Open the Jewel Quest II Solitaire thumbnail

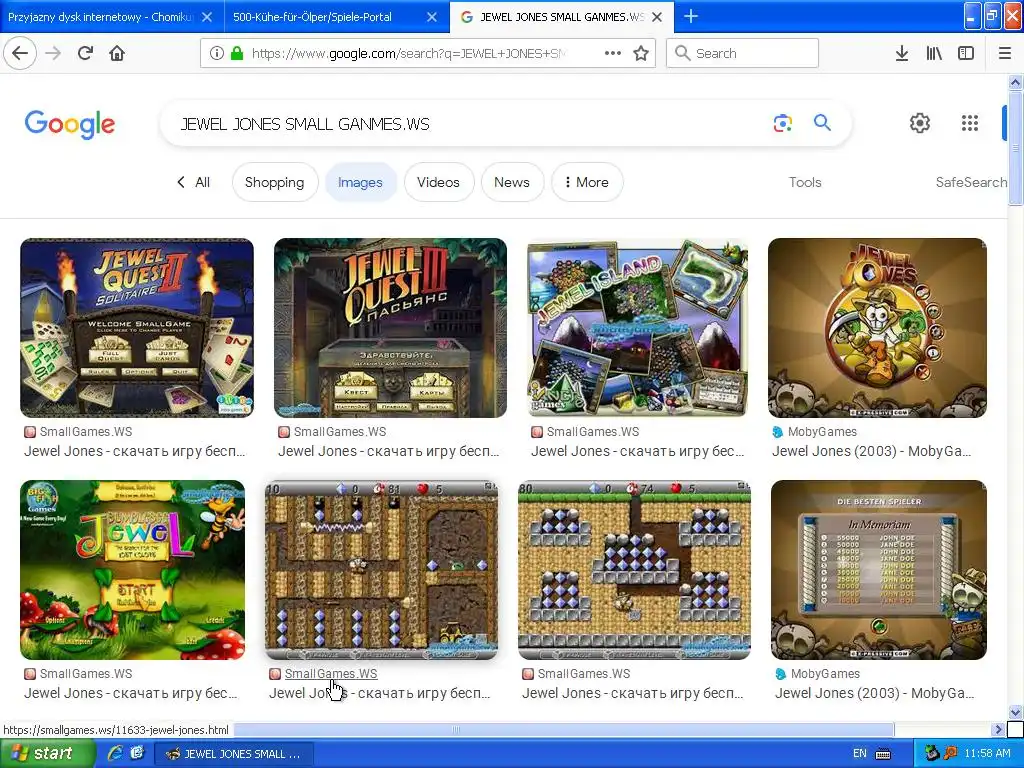pos(136,328)
